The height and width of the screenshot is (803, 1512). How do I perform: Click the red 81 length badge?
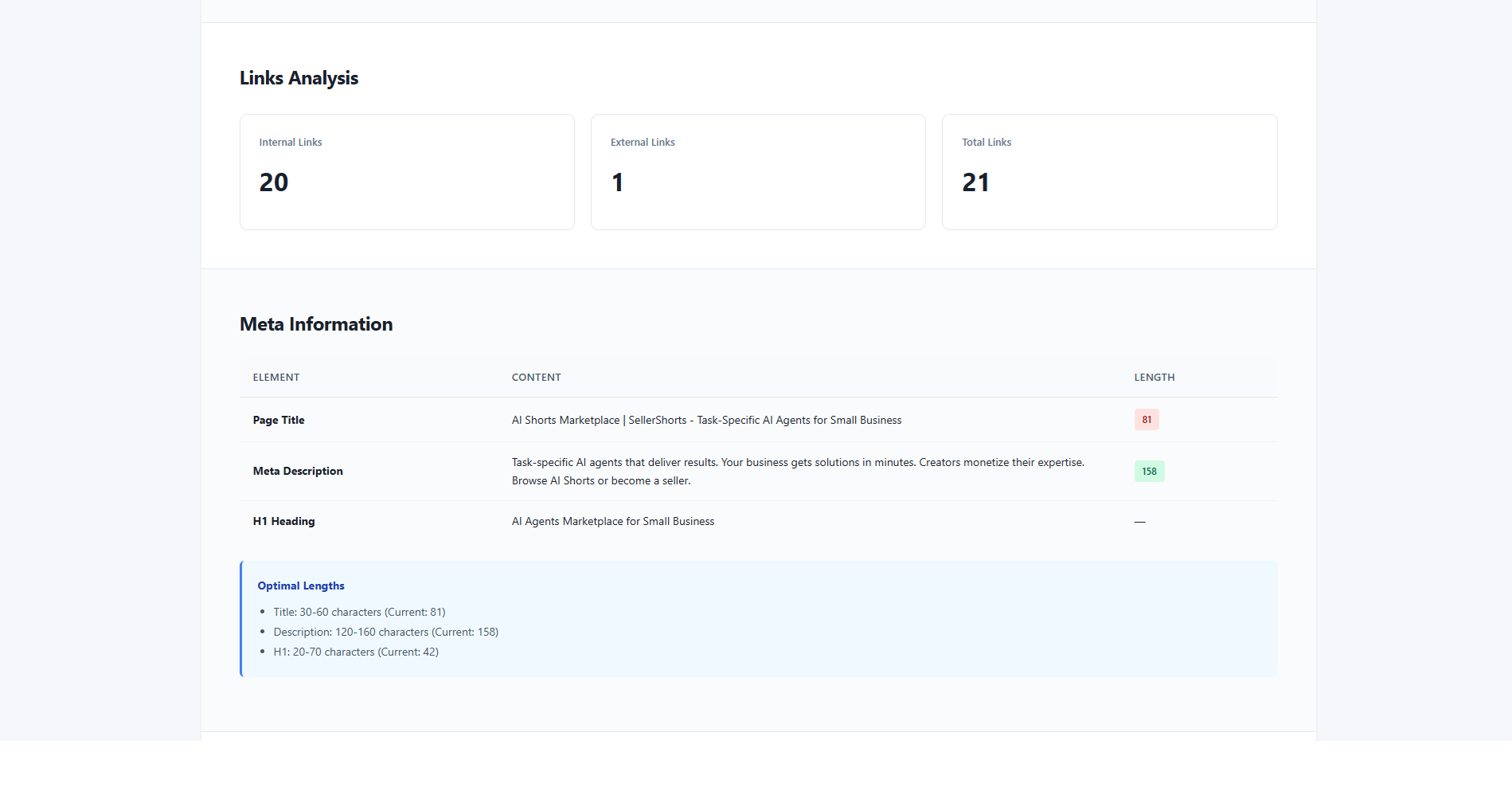[x=1147, y=420]
